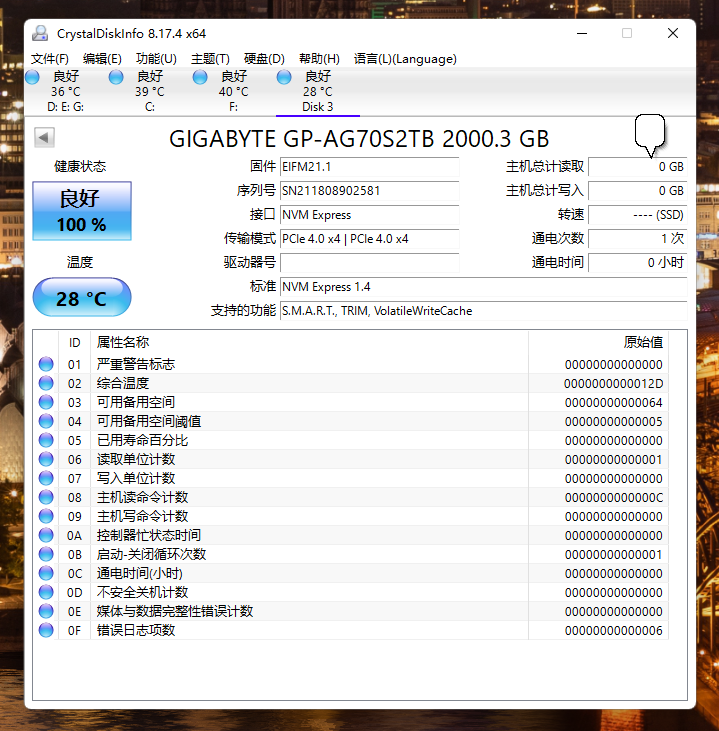This screenshot has height=731, width=719.
Task: Click status orb of attribute 09 主机写命令计数
Action: click(x=46, y=516)
